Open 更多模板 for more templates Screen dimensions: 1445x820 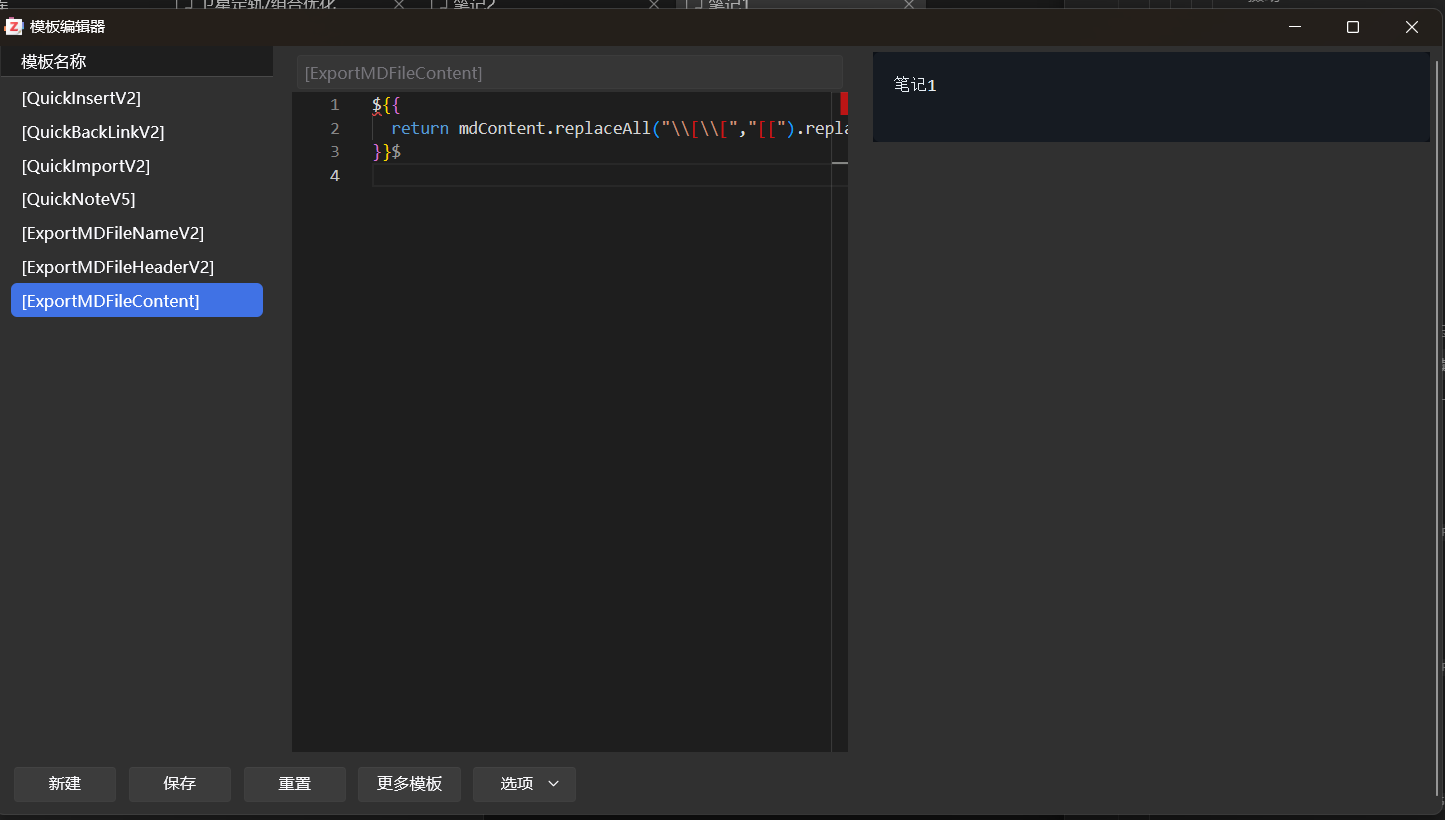tap(409, 784)
